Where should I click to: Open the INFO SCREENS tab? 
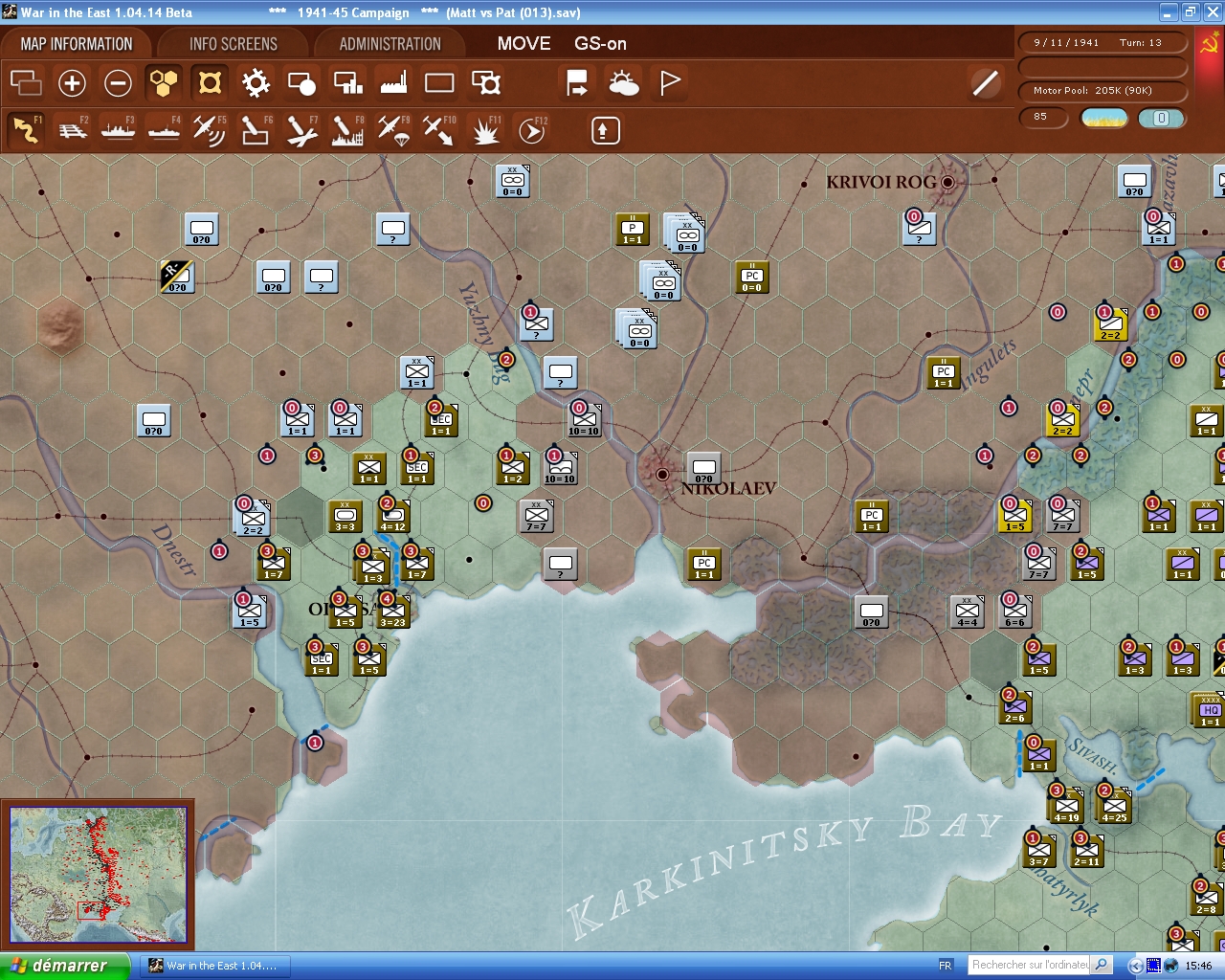point(234,44)
